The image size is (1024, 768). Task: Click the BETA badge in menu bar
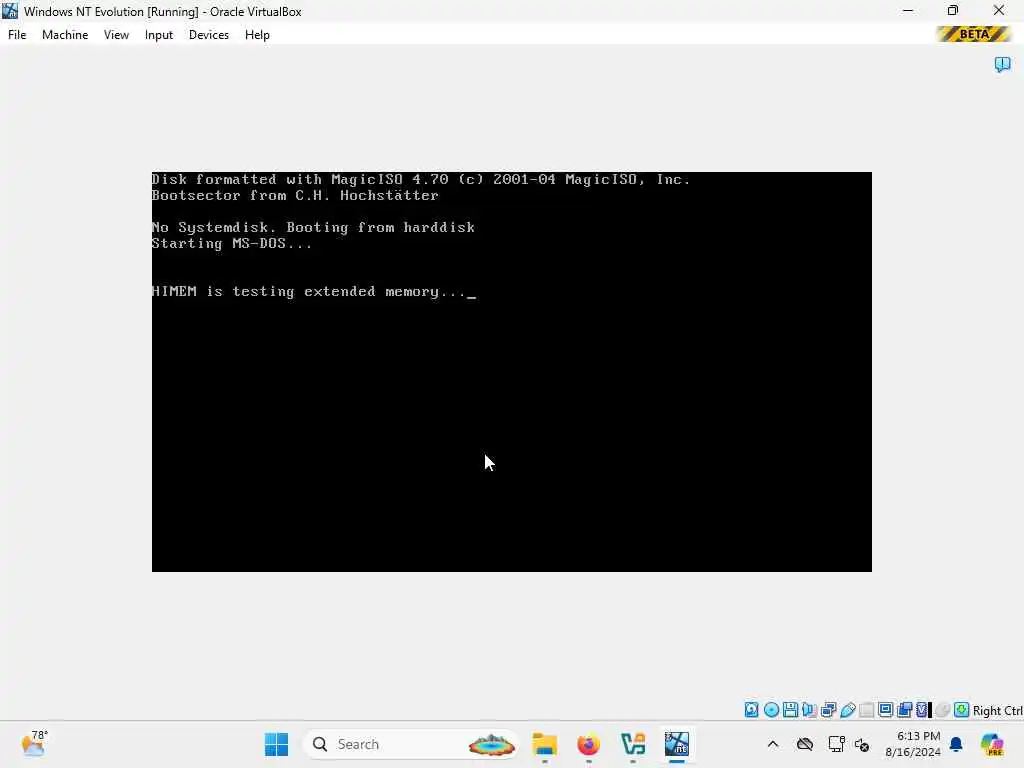(974, 34)
